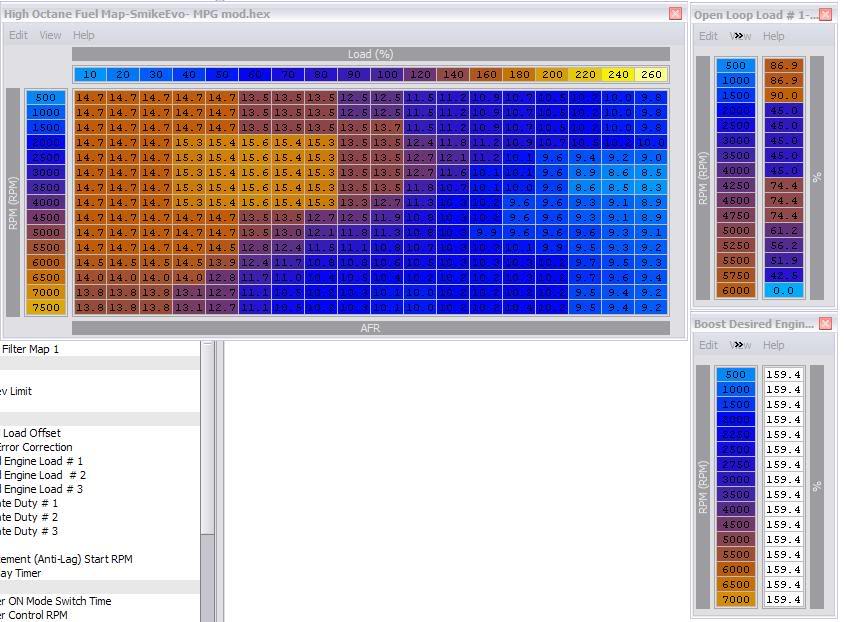Screen dimensions: 844x622
Task: Select Load column header 10 in fuel map
Action: tap(90, 74)
